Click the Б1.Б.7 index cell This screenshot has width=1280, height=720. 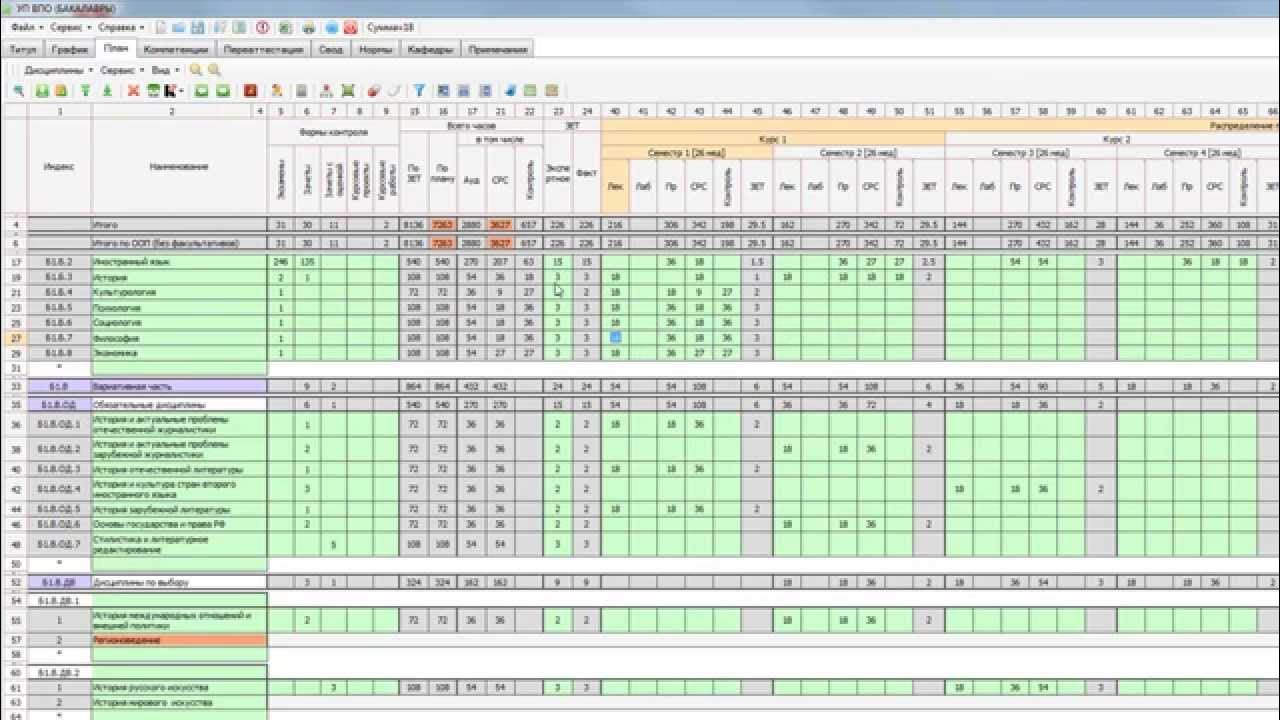coord(59,338)
